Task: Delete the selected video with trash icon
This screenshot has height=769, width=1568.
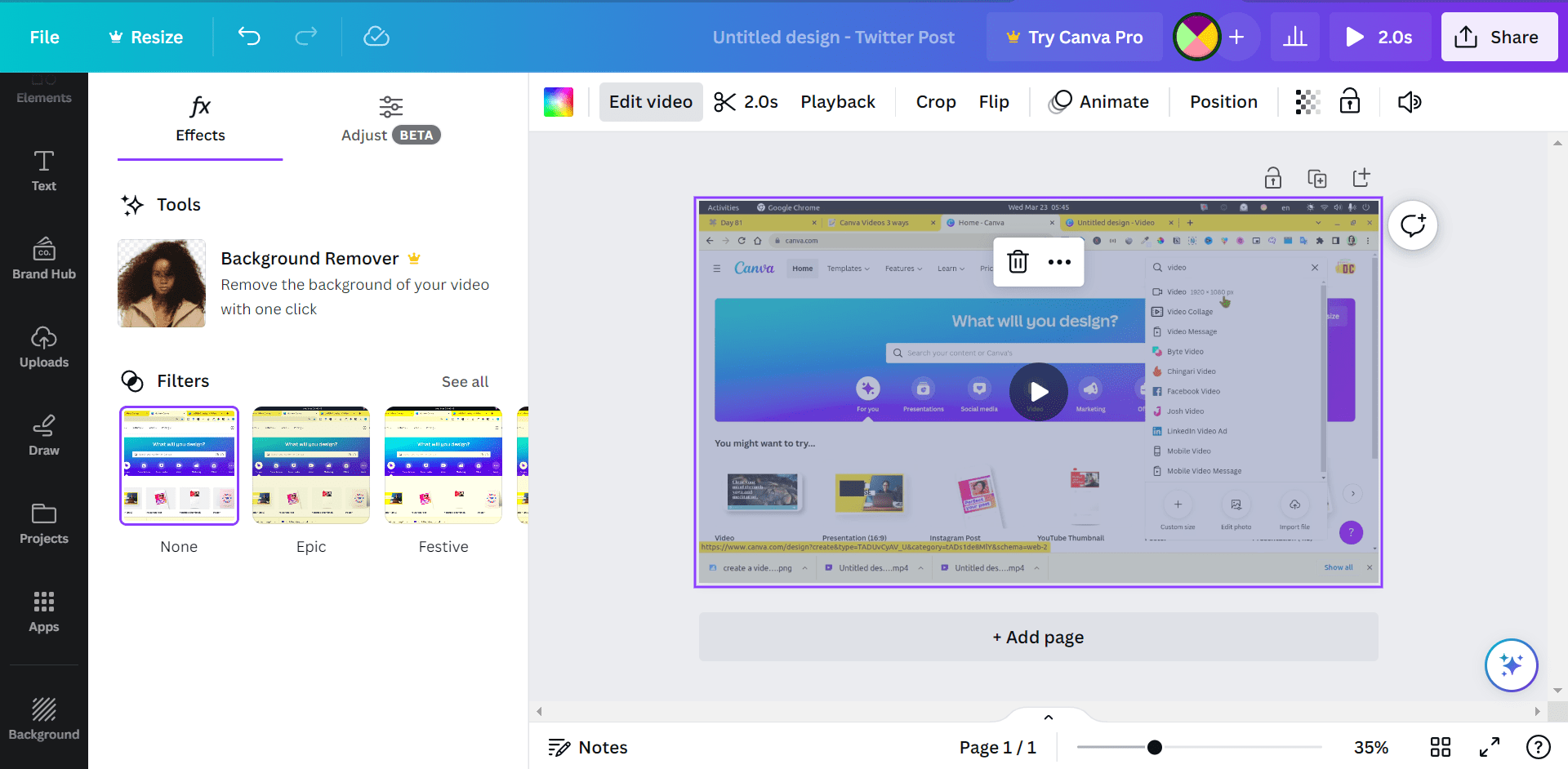Action: tap(1018, 262)
